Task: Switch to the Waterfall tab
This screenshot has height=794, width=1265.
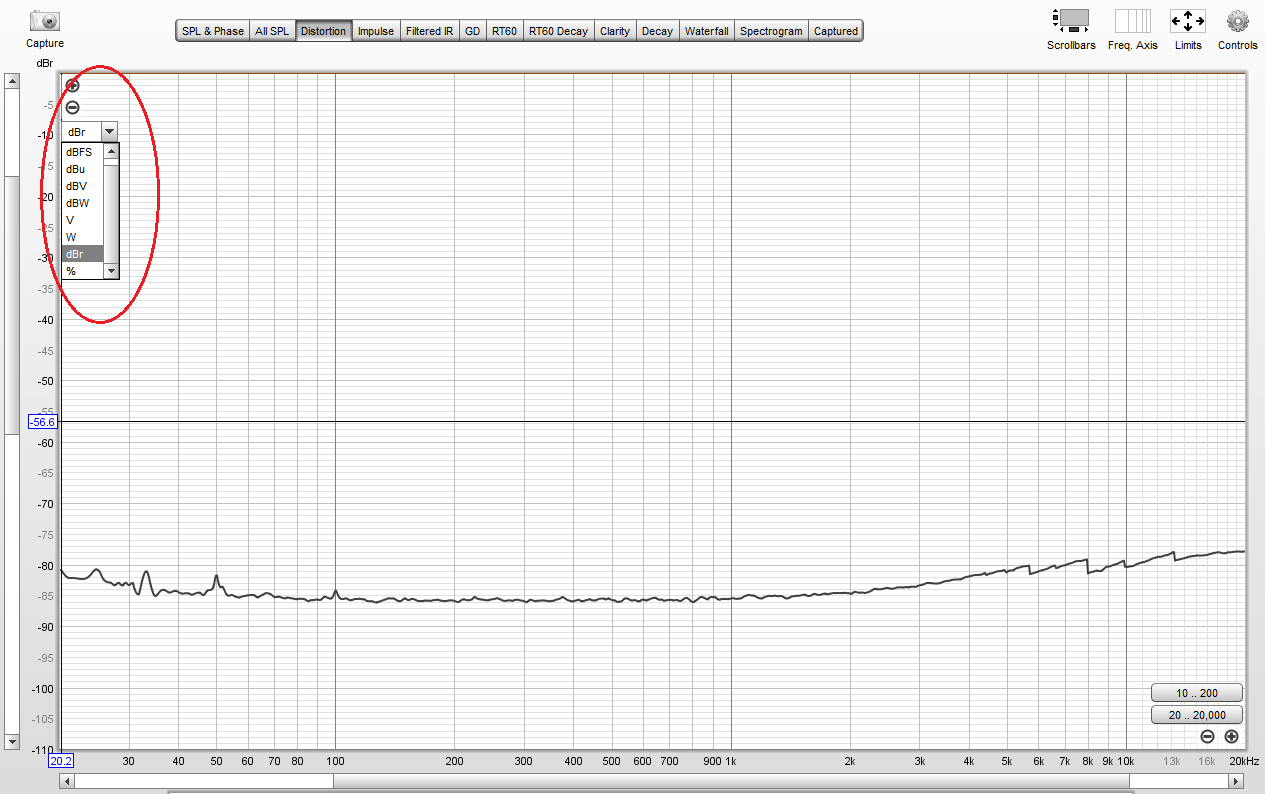Action: (x=706, y=31)
